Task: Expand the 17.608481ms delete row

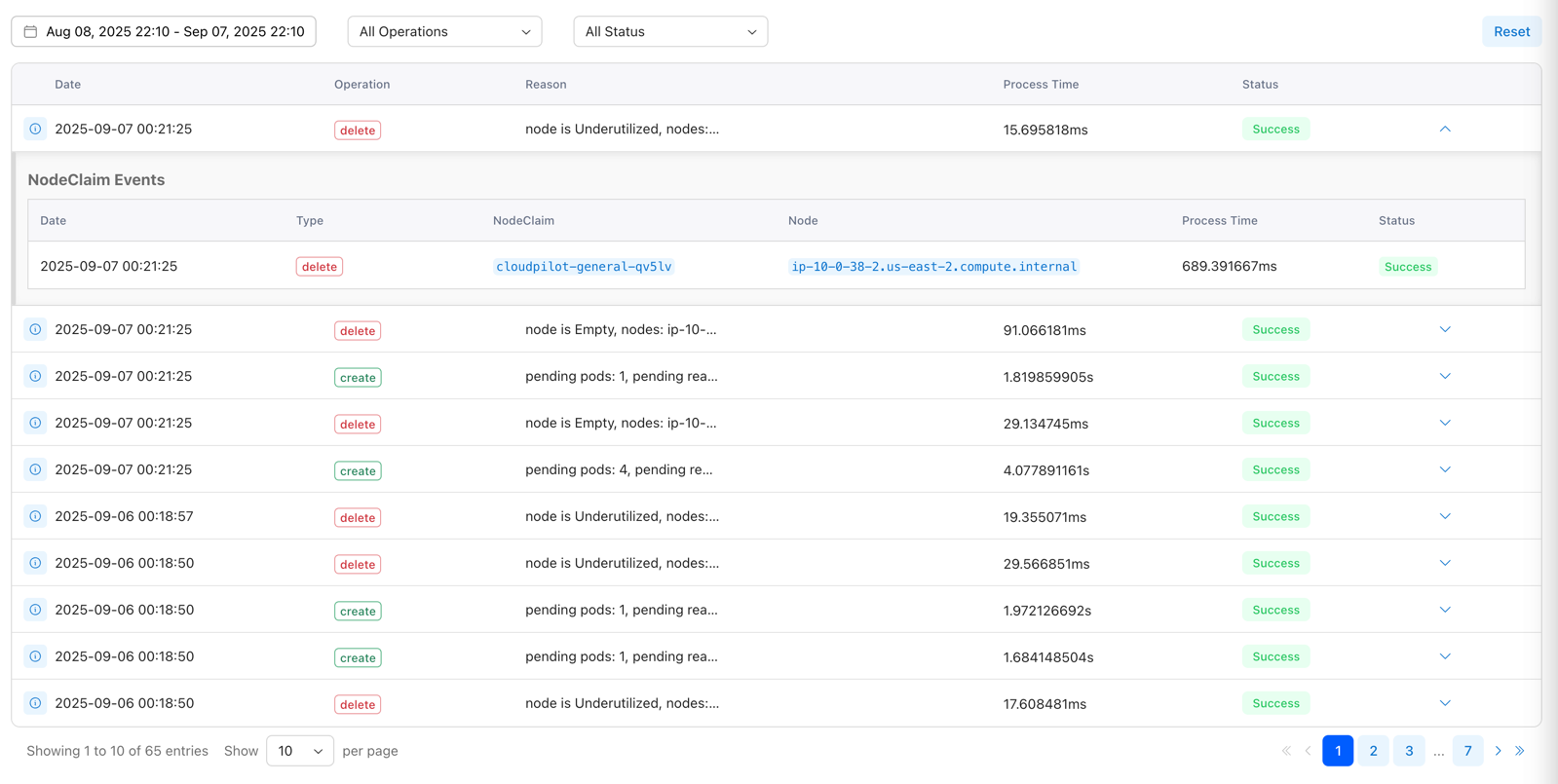Action: [x=1445, y=703]
